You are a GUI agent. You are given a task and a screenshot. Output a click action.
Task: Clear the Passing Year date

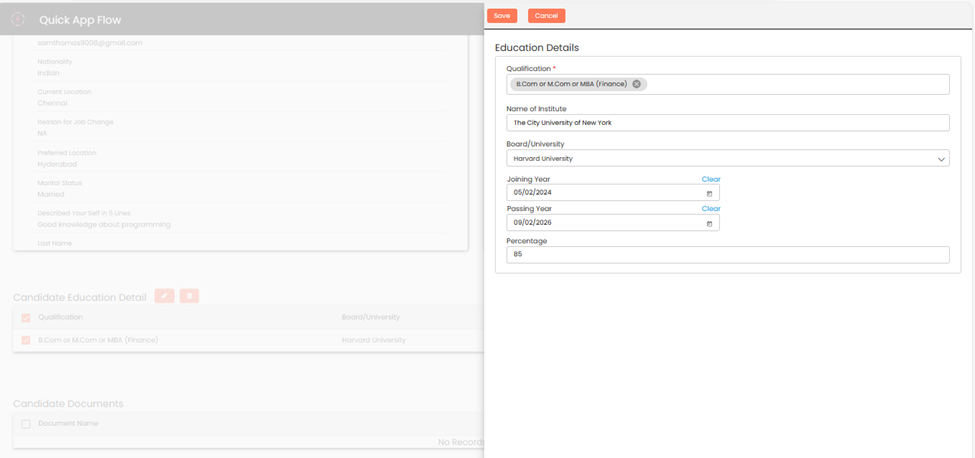tap(710, 209)
